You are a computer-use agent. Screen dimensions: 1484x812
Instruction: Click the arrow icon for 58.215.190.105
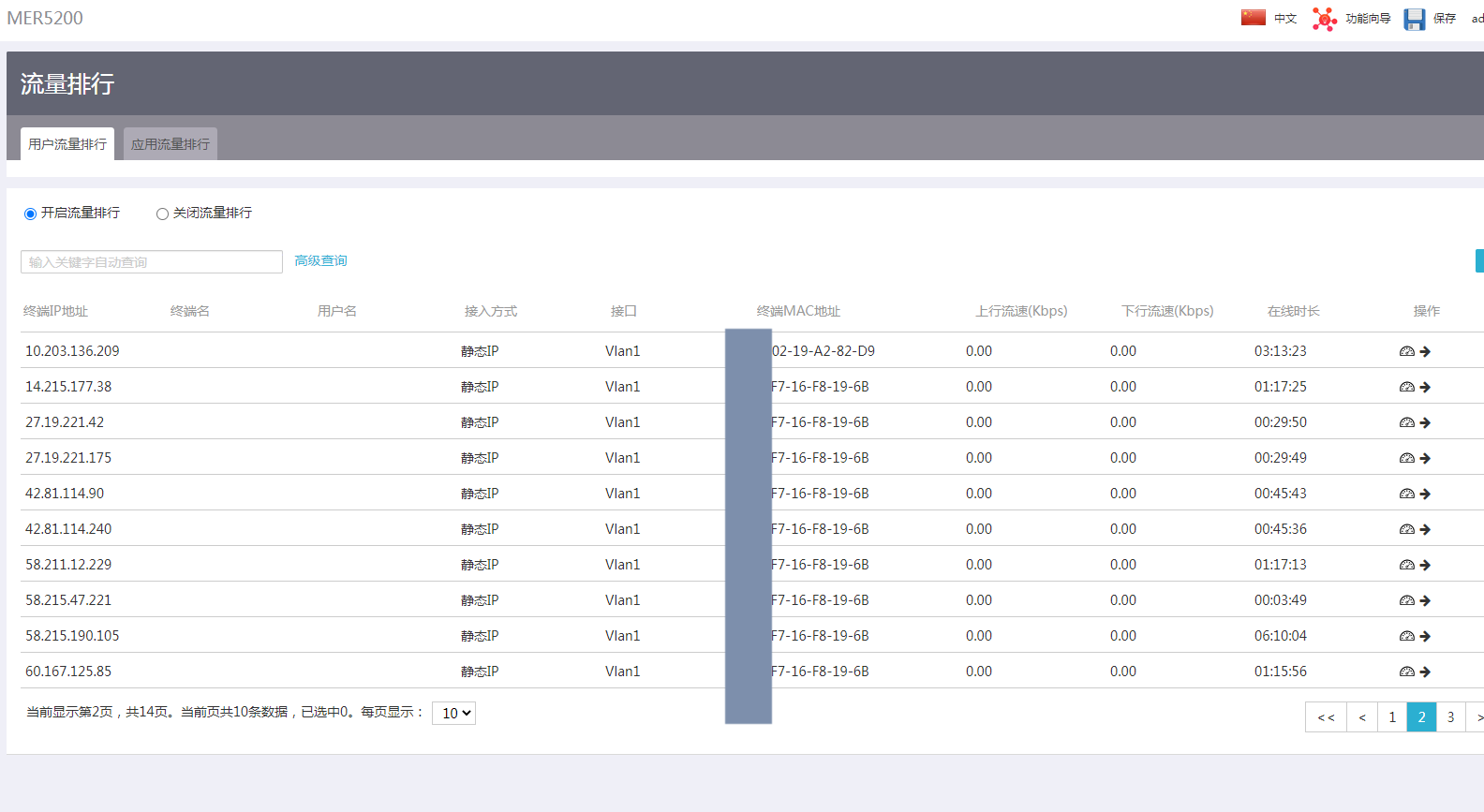click(1425, 636)
